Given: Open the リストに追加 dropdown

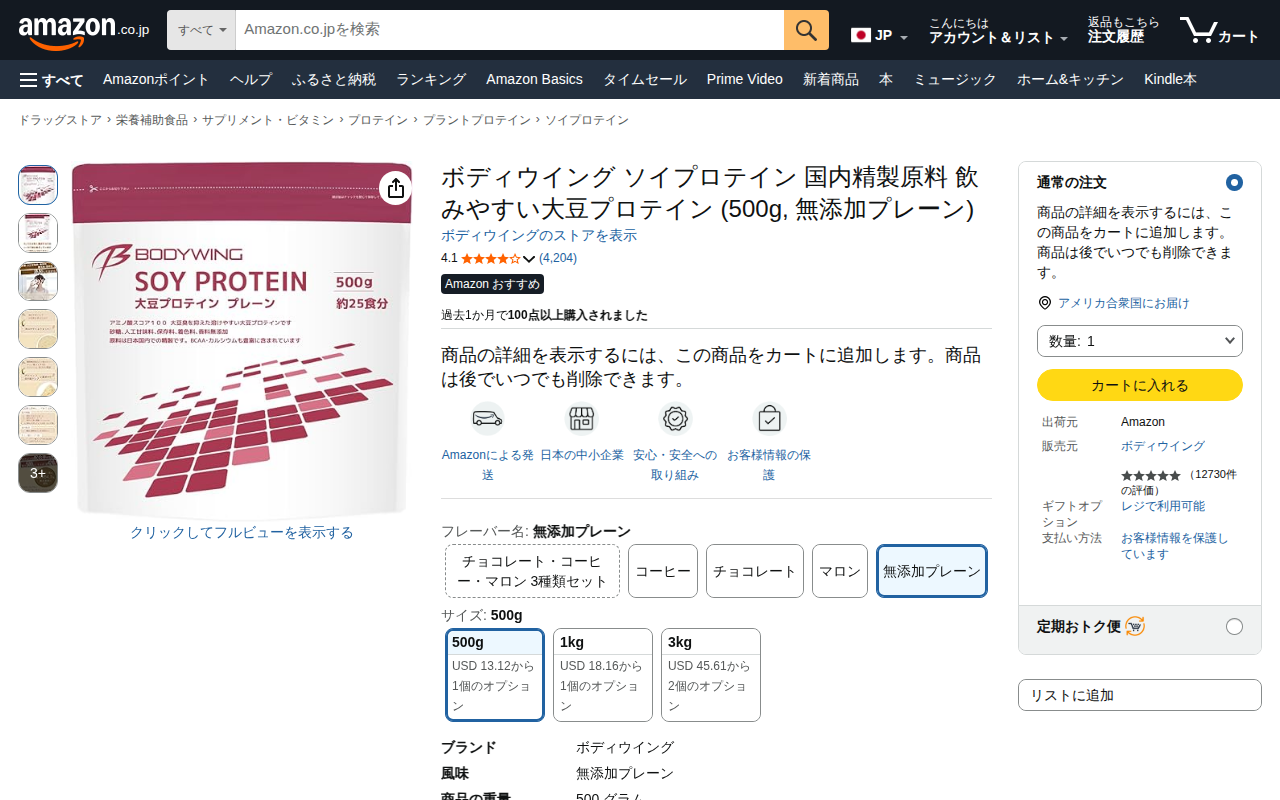Looking at the screenshot, I should click(x=1140, y=695).
